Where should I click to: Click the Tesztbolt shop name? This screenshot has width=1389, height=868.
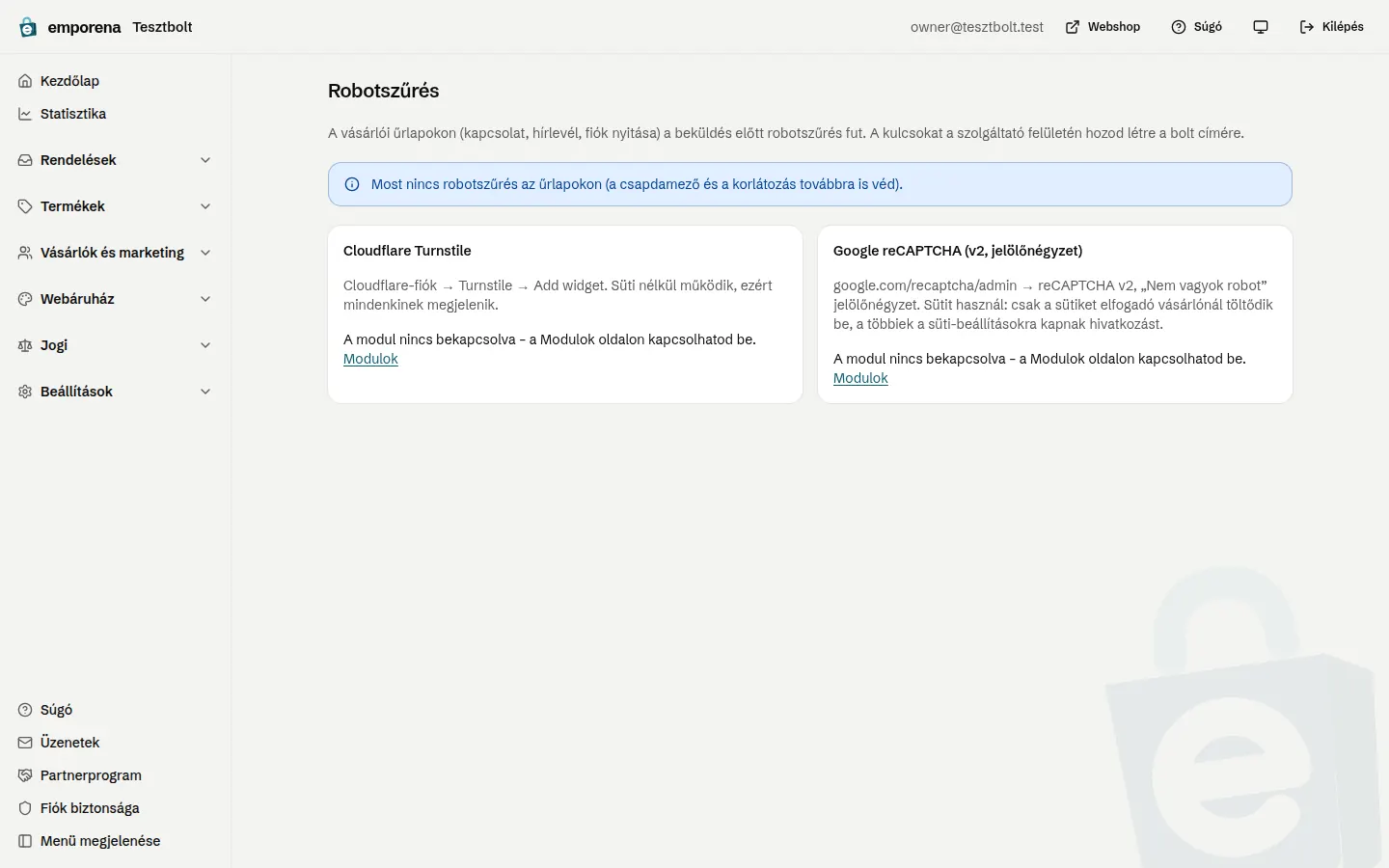tap(162, 27)
